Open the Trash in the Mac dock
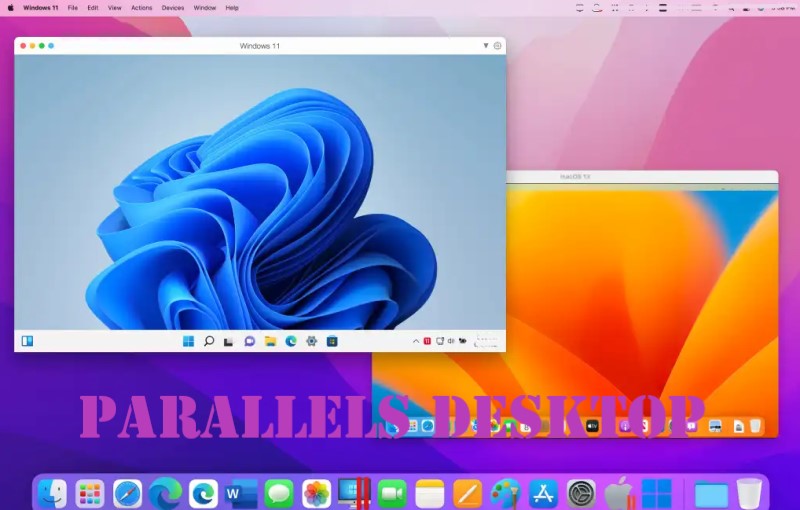Screen dimensions: 800x510 tap(749, 494)
